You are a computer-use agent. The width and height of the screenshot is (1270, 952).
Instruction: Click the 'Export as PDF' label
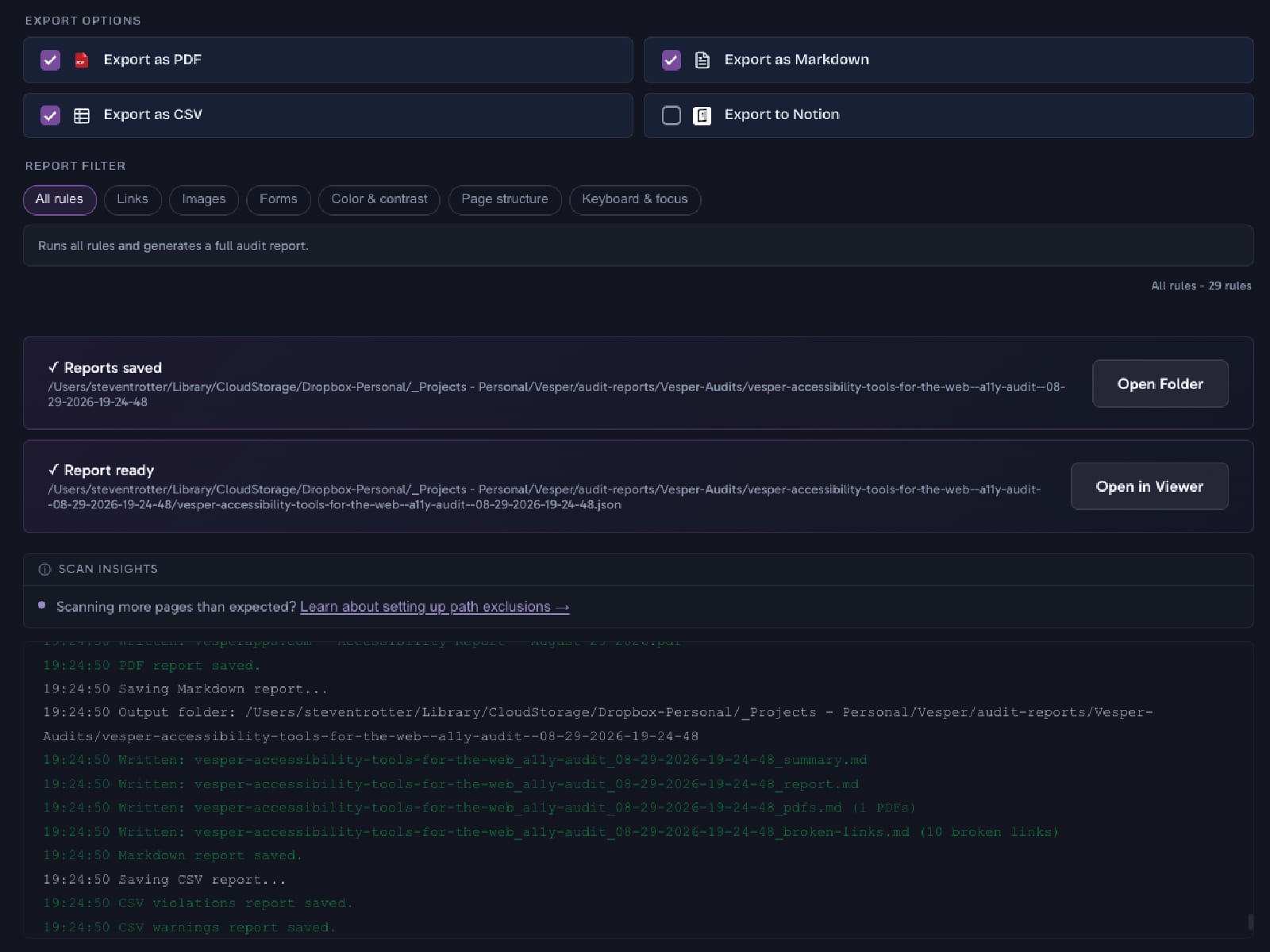coord(152,60)
